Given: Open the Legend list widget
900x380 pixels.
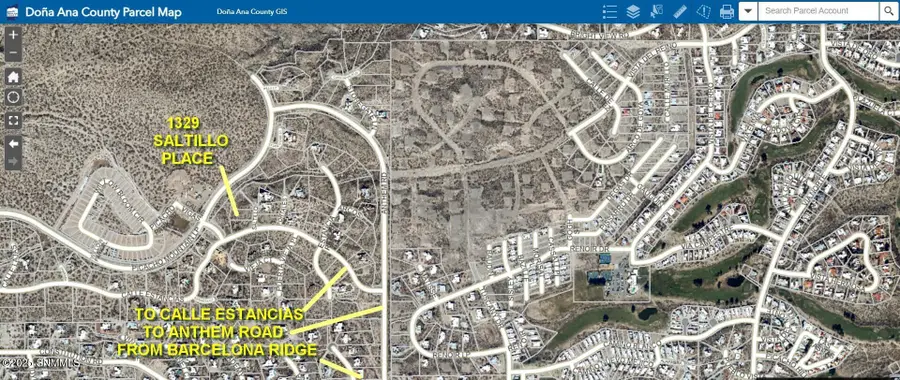Looking at the screenshot, I should pyautogui.click(x=610, y=11).
